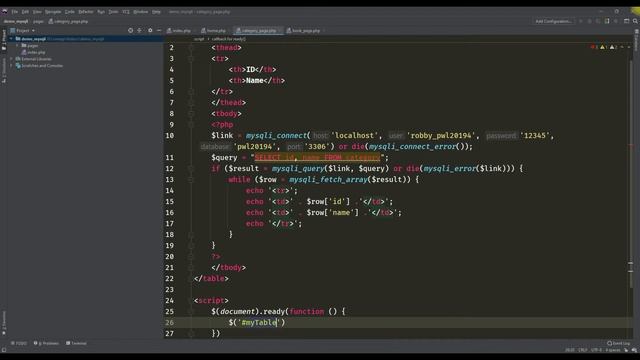The image size is (640, 360).
Task: Select index.php in the project tree
Action: tap(33, 52)
